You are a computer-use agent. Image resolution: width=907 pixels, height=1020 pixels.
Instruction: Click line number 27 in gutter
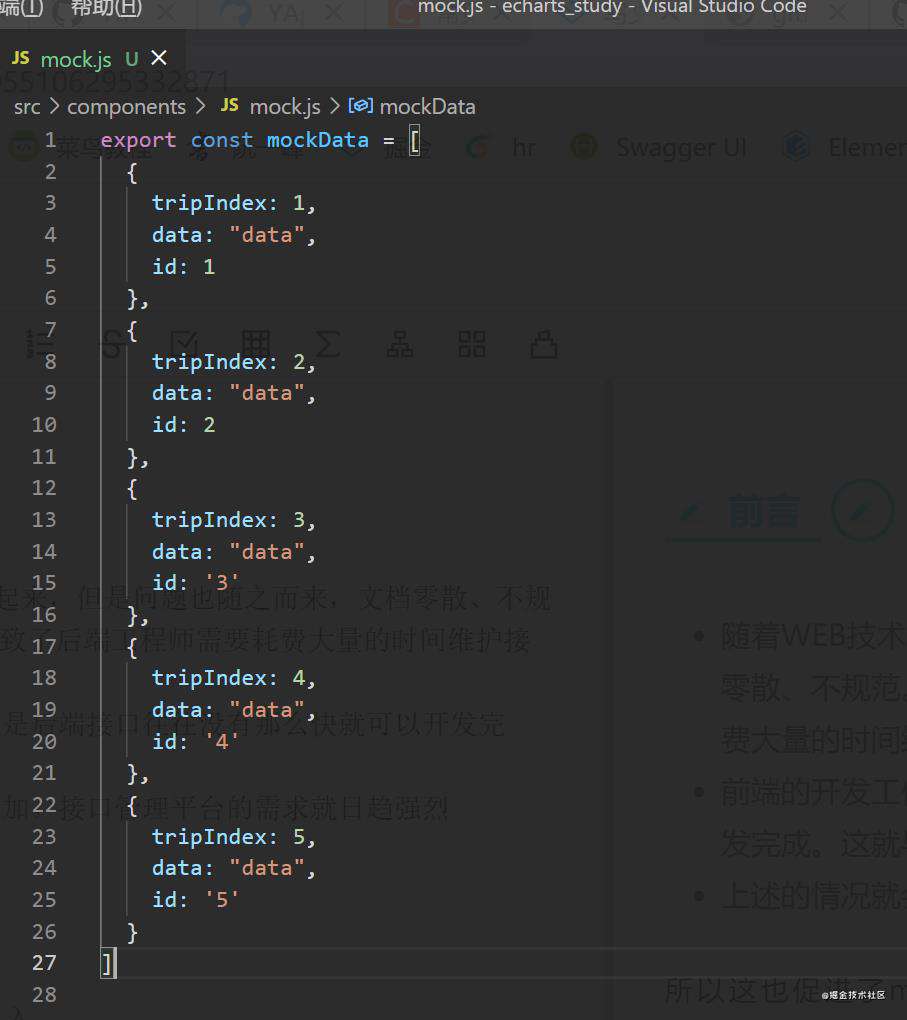click(44, 963)
